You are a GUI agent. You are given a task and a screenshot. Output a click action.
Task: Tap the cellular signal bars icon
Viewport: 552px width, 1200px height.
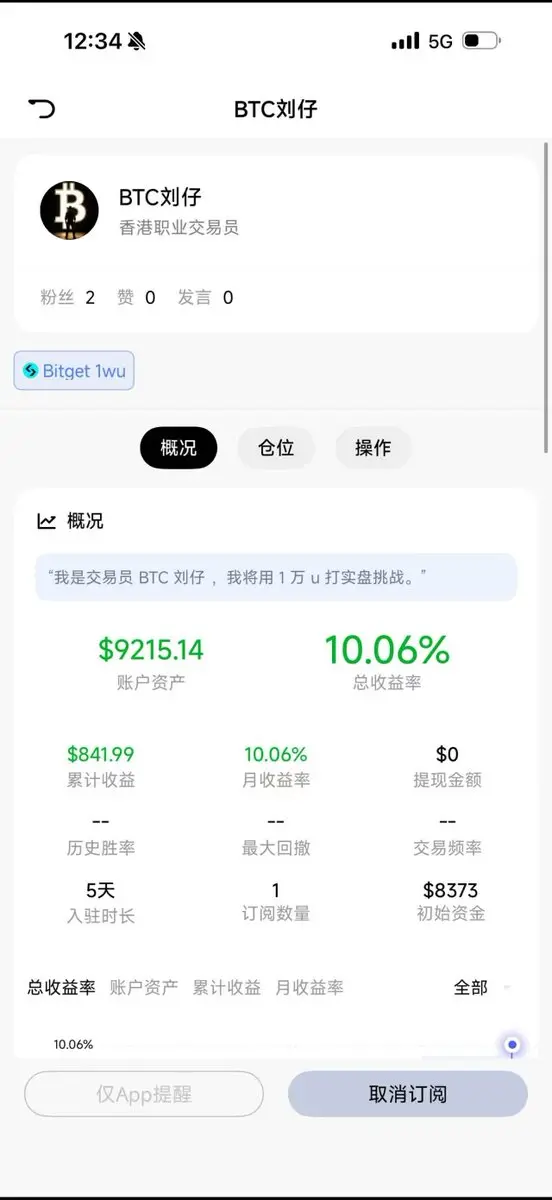[405, 41]
